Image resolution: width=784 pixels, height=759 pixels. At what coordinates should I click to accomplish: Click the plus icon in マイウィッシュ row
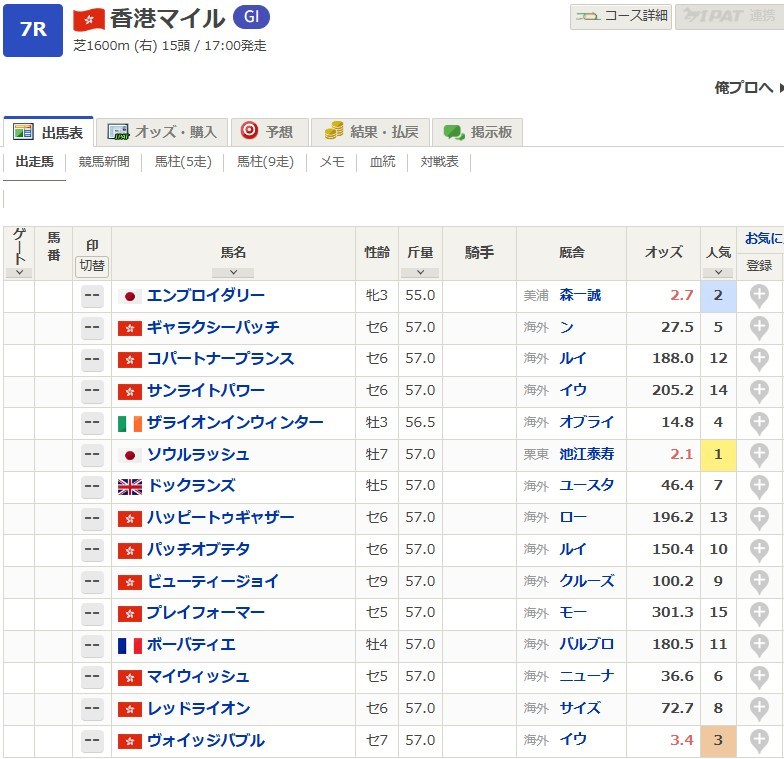(x=759, y=677)
